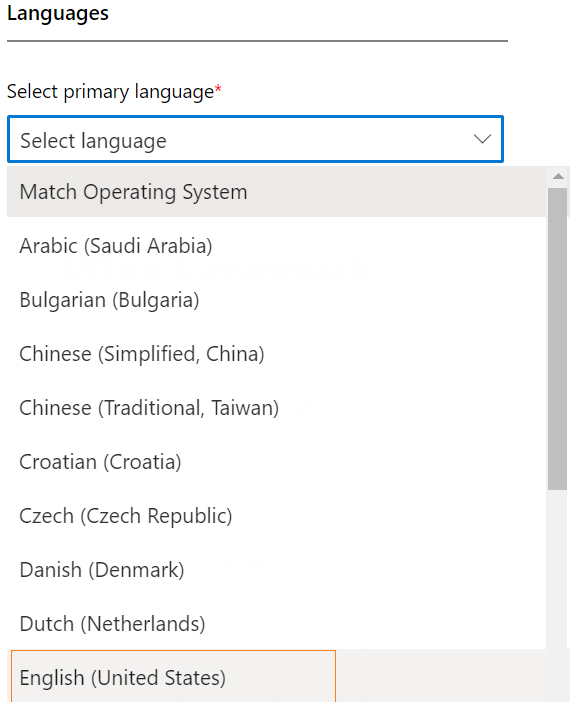Select English (United States)
Viewport: 580px width, 702px height.
click(x=173, y=677)
